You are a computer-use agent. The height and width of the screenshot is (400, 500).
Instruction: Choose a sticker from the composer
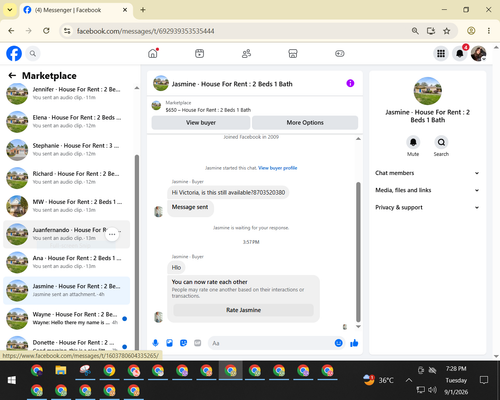tap(183, 343)
